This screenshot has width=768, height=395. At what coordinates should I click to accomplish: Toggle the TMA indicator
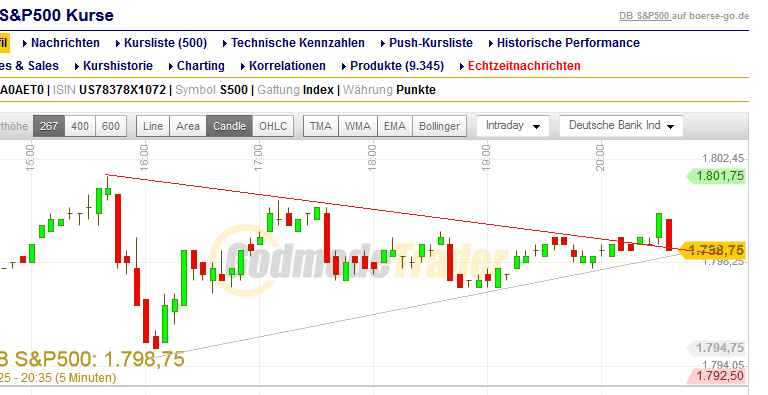(321, 126)
